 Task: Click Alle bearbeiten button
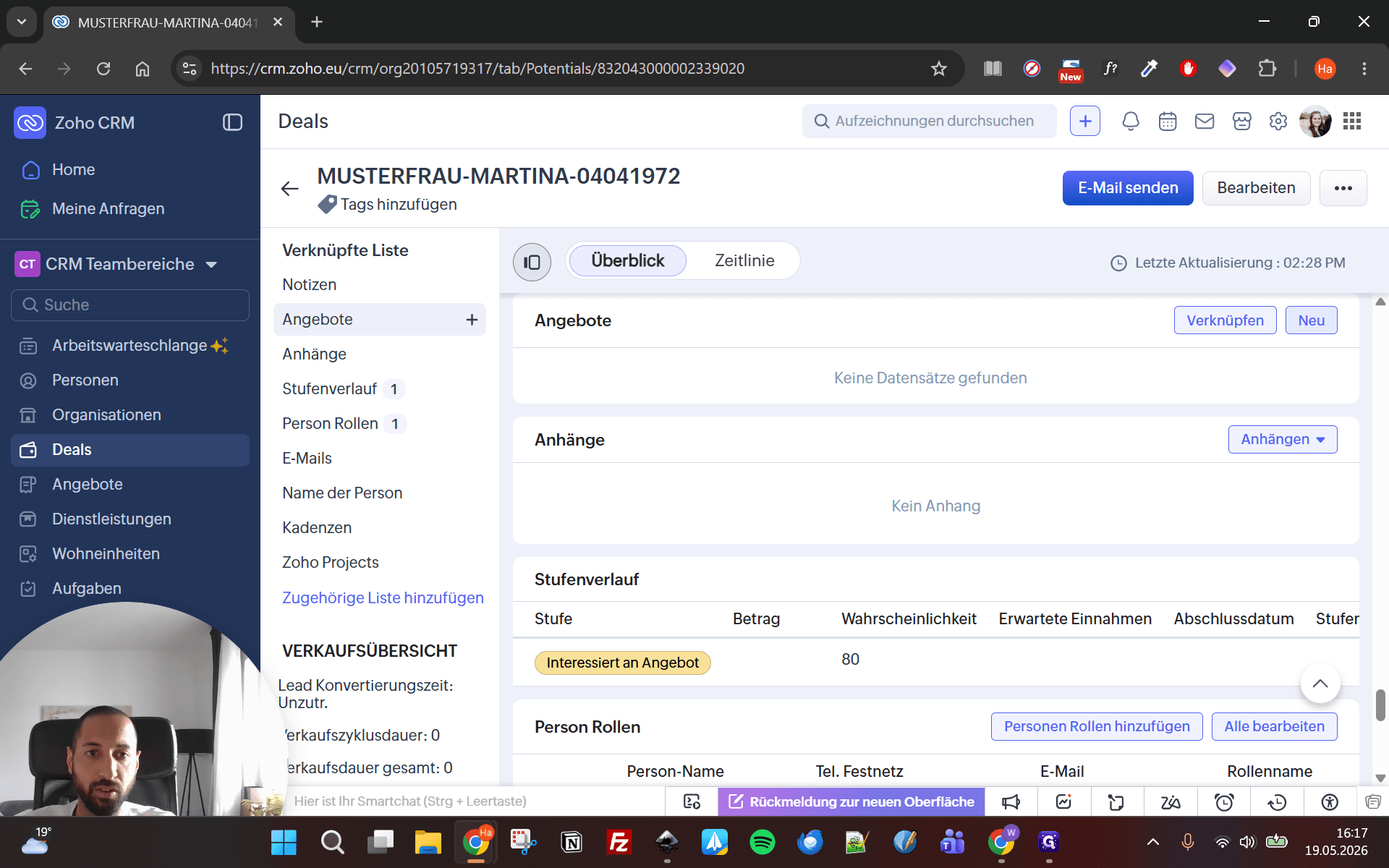tap(1274, 726)
